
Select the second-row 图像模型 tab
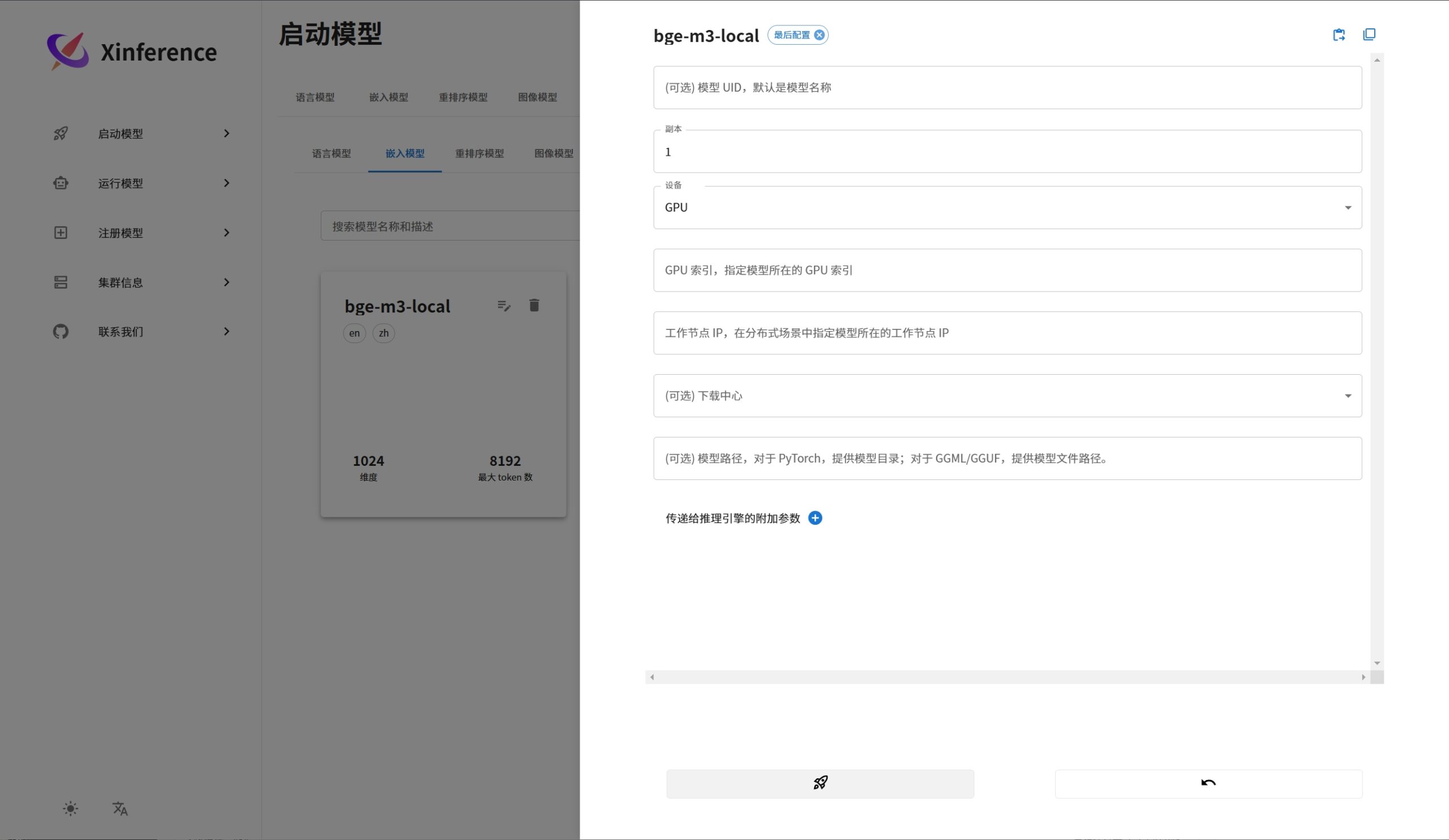click(x=553, y=153)
